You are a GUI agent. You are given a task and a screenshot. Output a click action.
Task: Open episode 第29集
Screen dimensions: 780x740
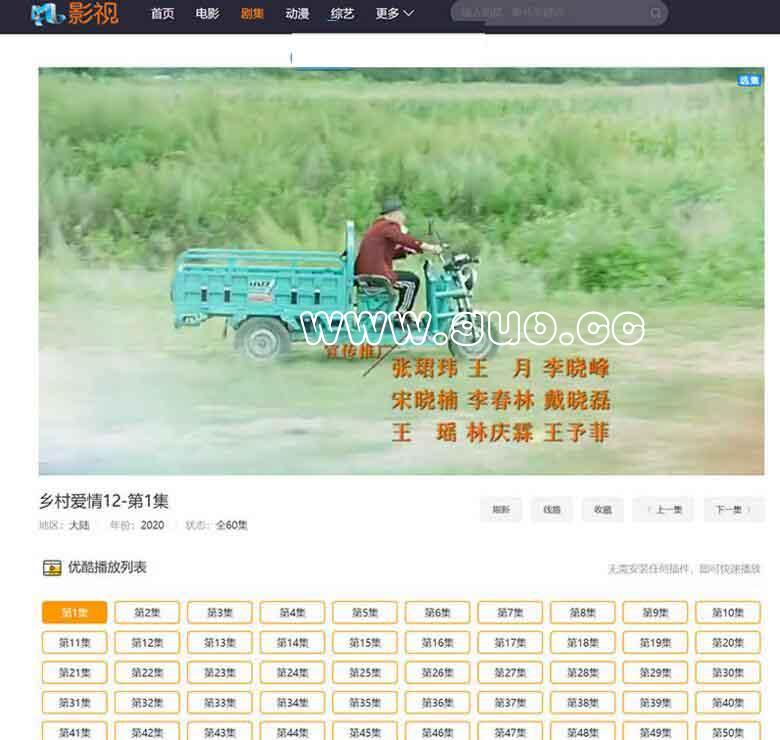[656, 672]
